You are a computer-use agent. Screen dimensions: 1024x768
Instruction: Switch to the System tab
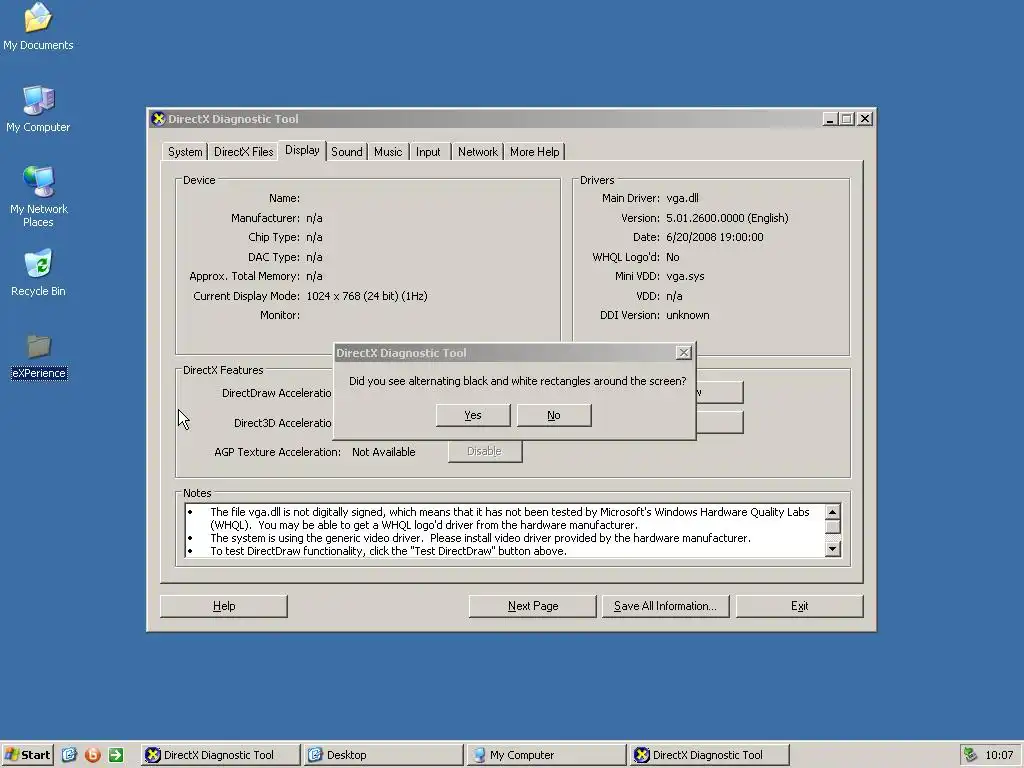[x=185, y=152]
